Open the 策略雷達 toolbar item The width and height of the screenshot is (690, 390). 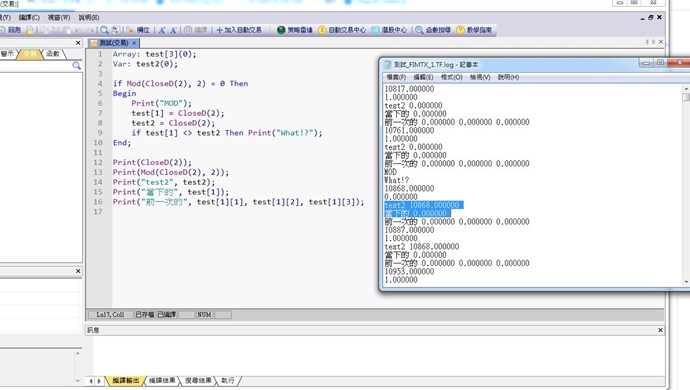point(294,30)
